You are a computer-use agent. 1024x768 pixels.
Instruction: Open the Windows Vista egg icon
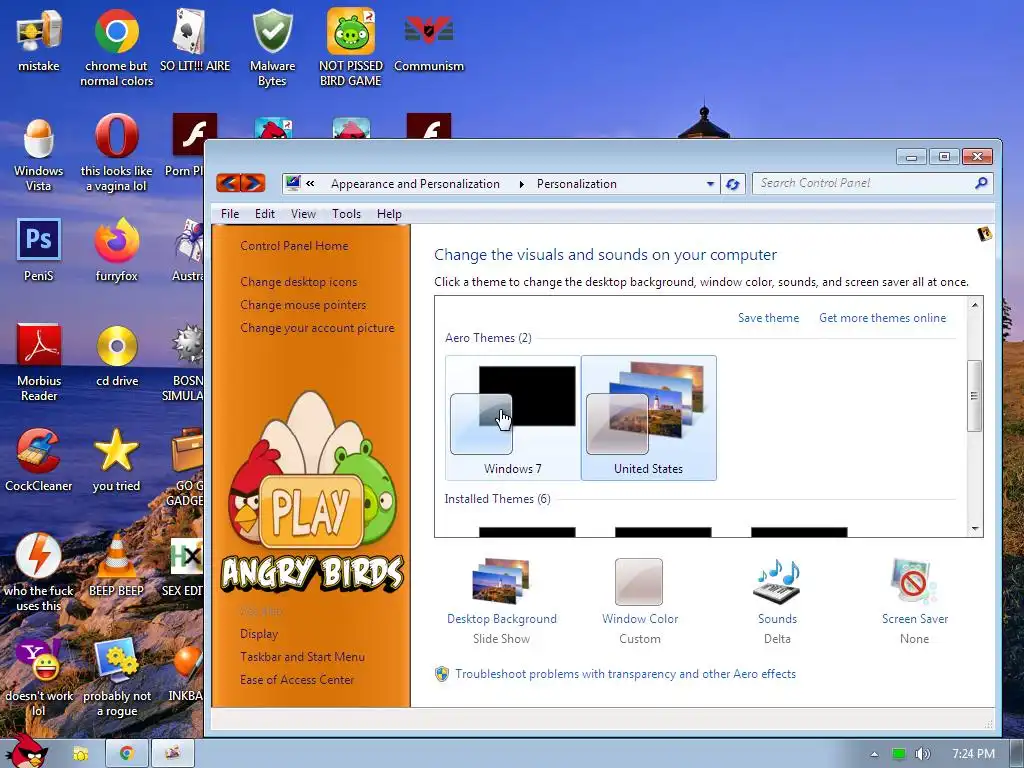click(x=39, y=153)
